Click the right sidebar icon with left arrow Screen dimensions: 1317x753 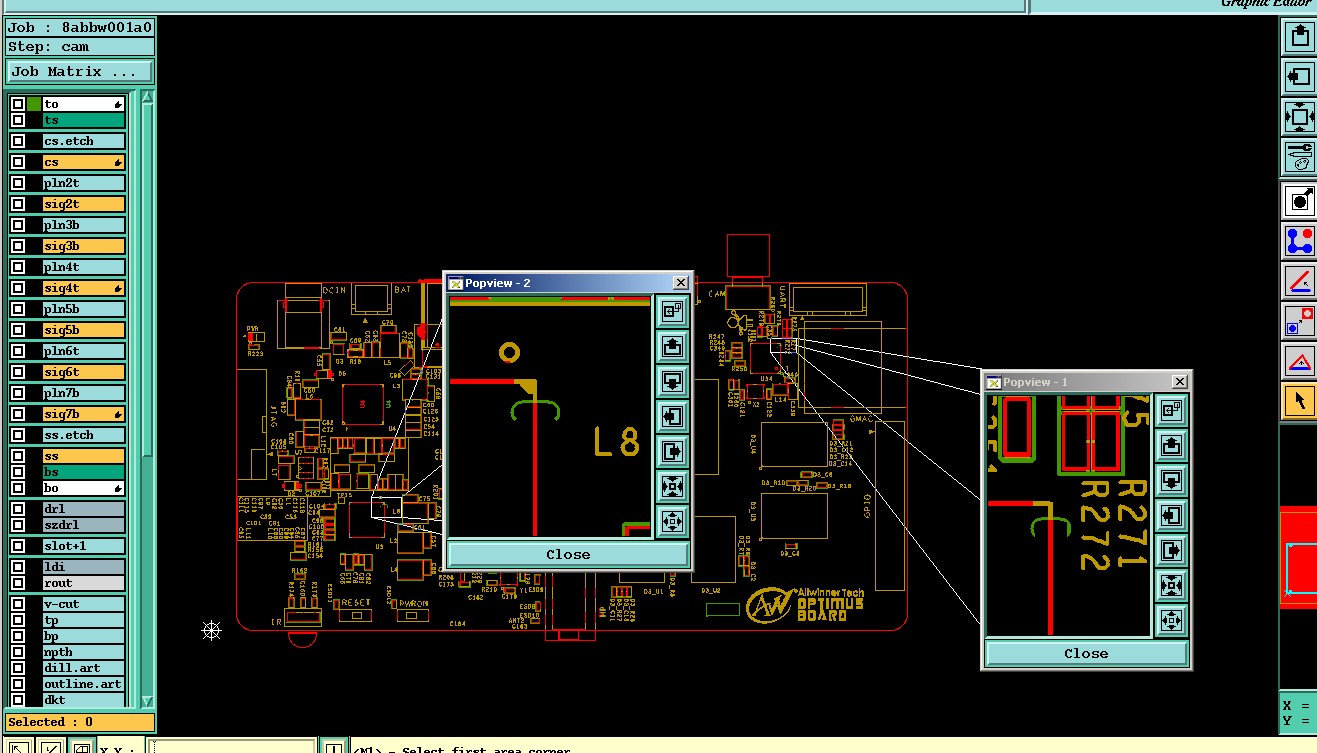1299,76
